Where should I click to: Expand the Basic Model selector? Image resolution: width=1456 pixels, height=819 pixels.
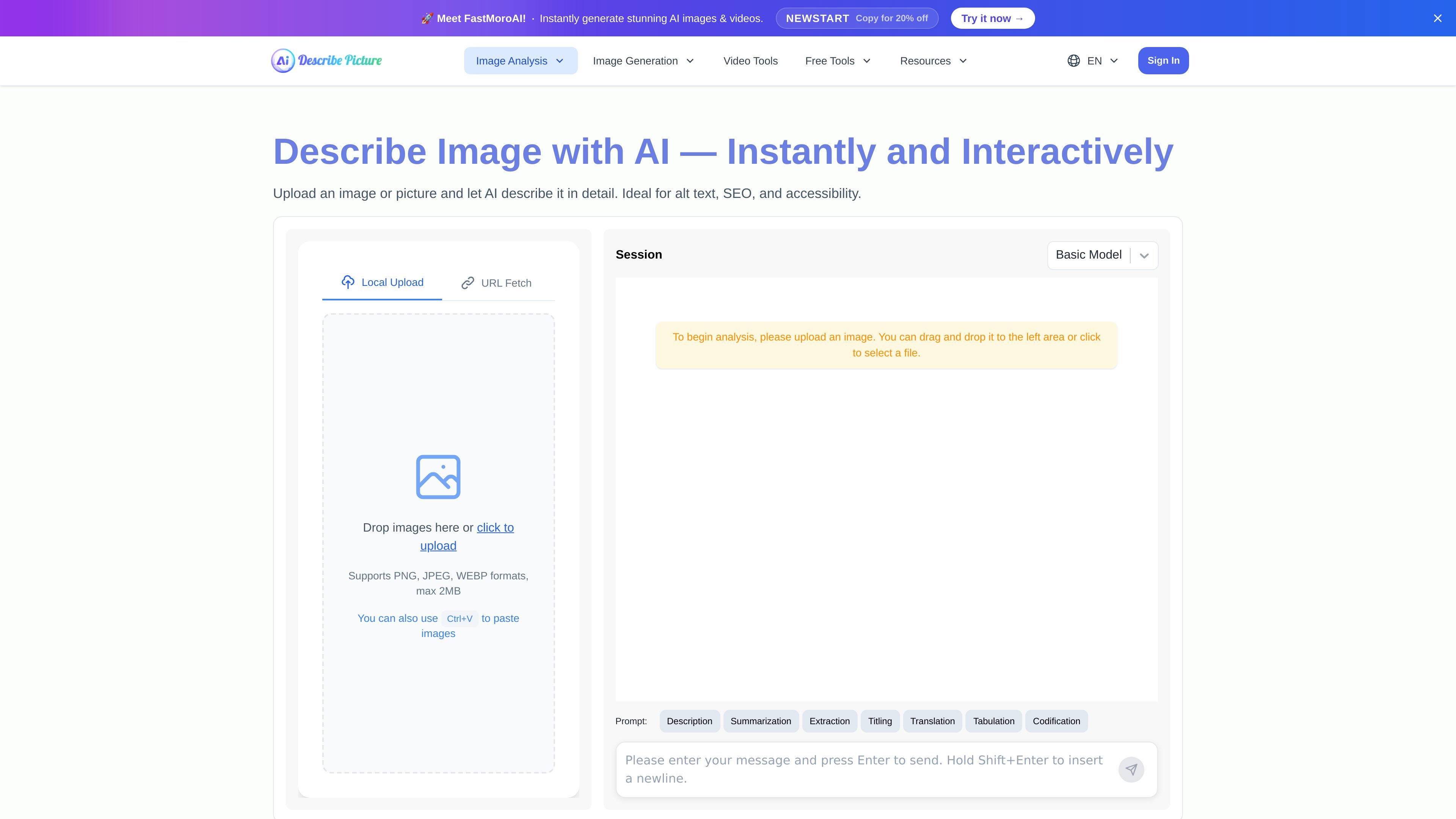(x=1102, y=255)
